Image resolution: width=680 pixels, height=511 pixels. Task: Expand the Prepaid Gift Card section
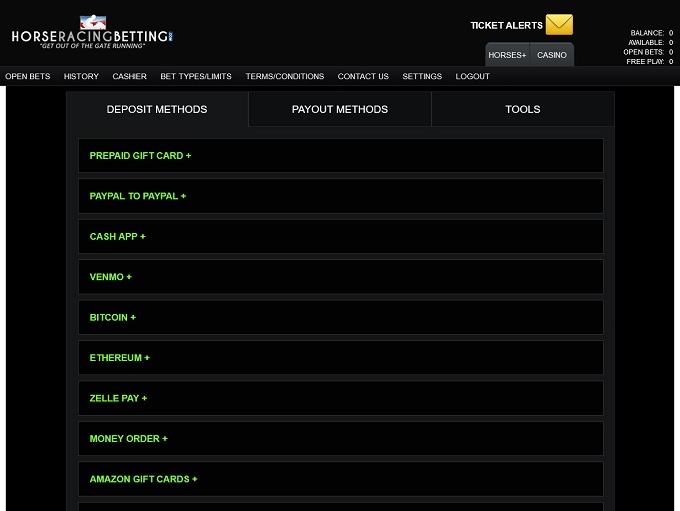(x=140, y=156)
